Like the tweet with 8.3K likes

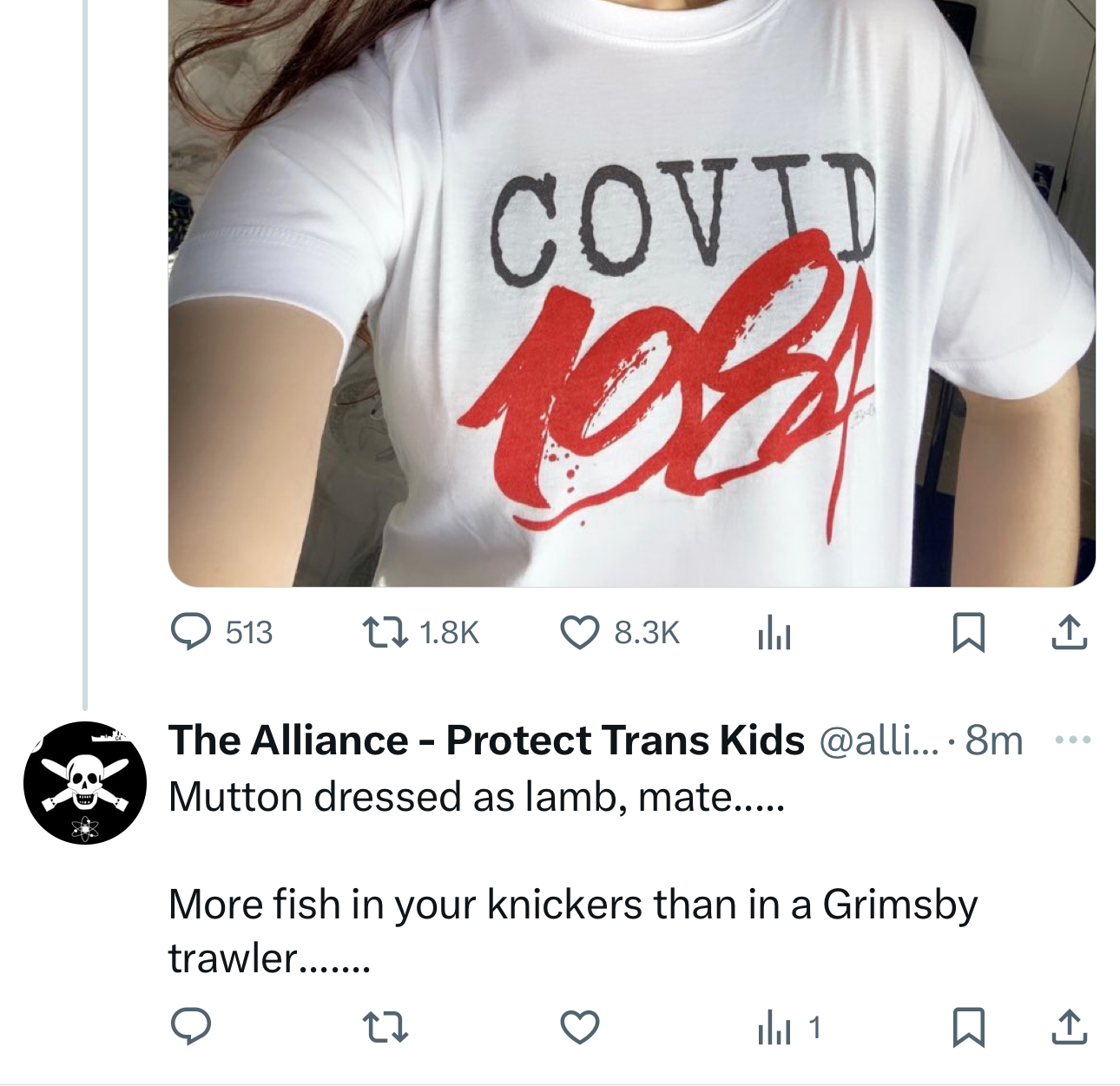point(580,632)
